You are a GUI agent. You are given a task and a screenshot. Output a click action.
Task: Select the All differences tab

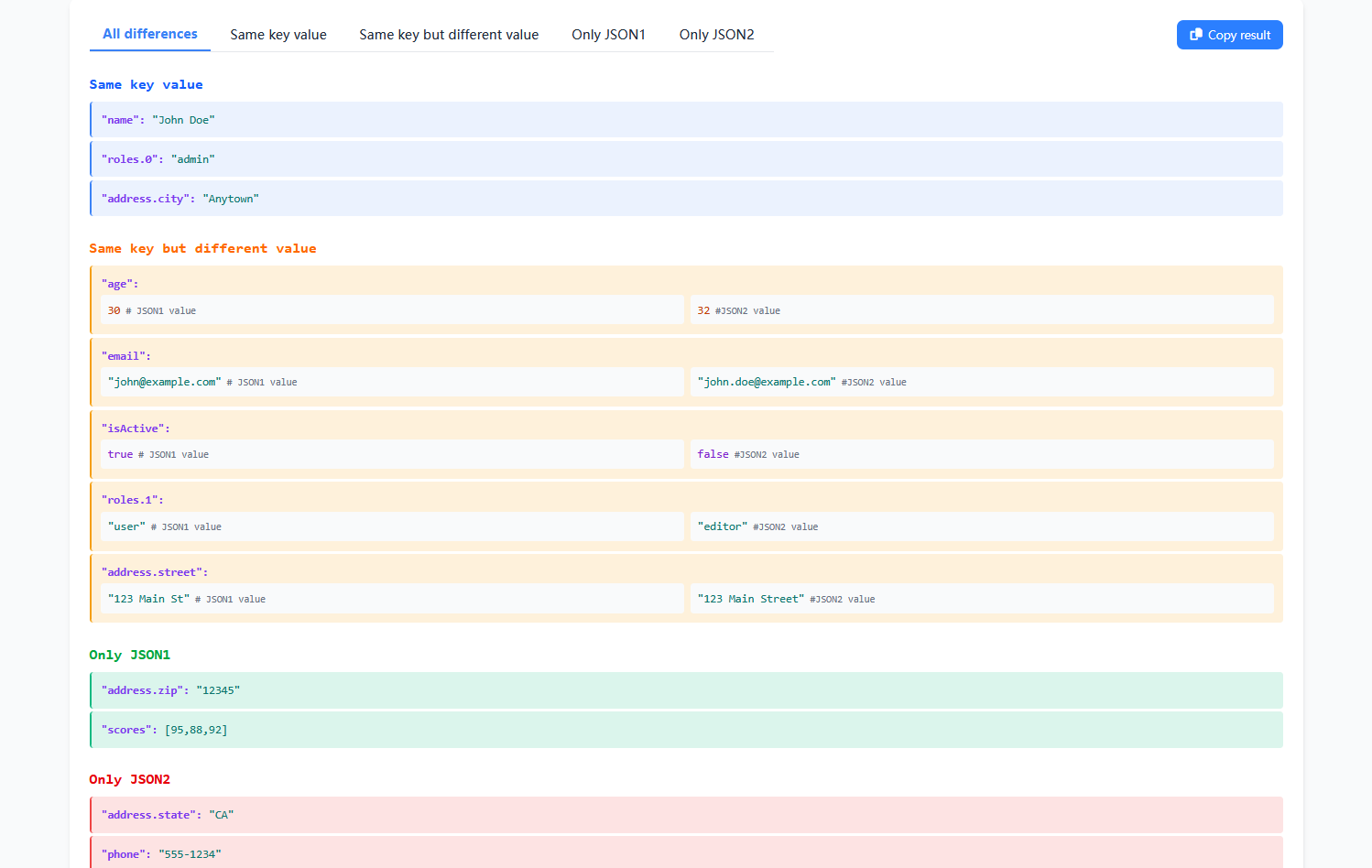tap(149, 34)
